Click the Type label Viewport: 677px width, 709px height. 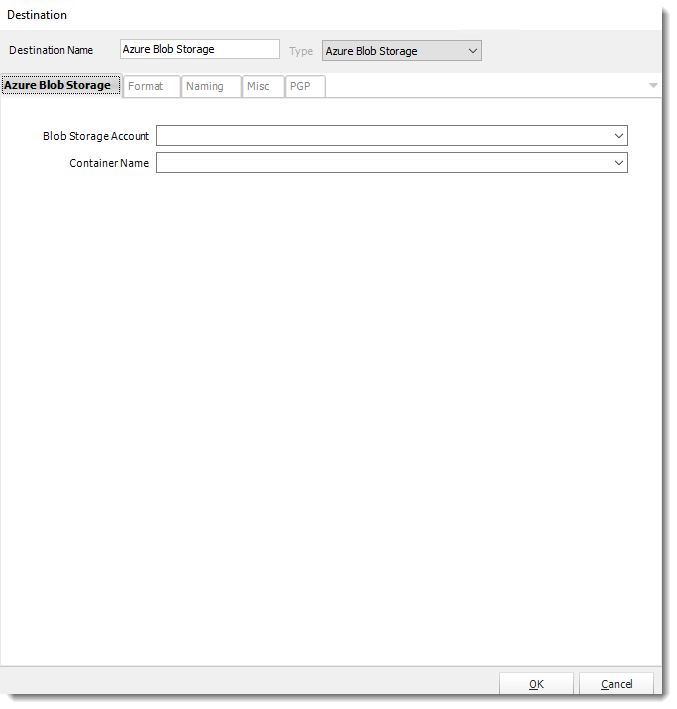click(301, 52)
